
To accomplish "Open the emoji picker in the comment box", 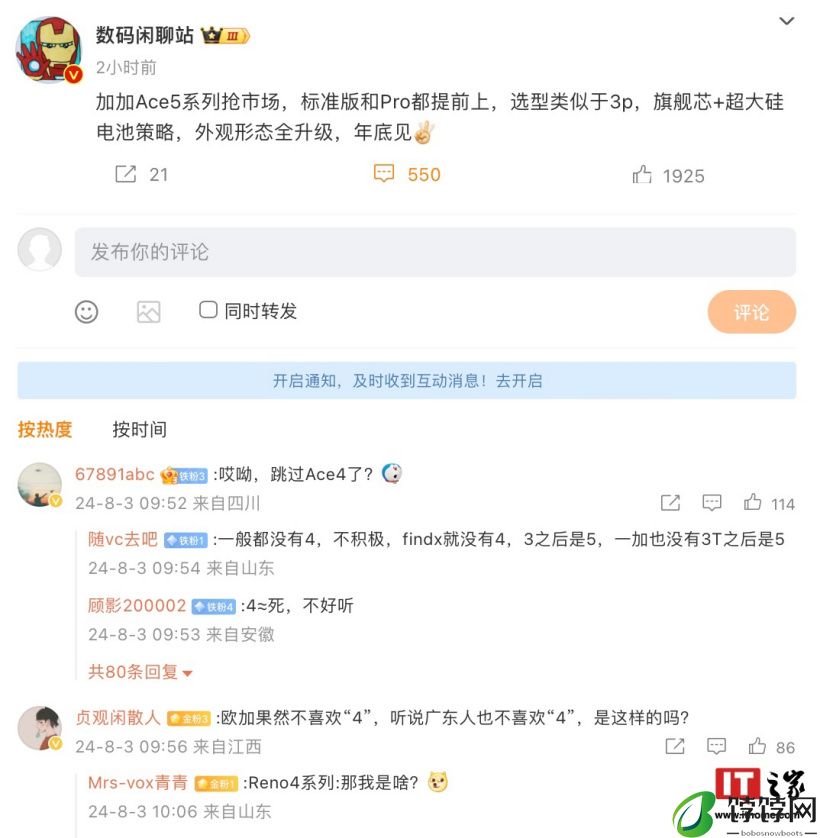I will [x=86, y=312].
